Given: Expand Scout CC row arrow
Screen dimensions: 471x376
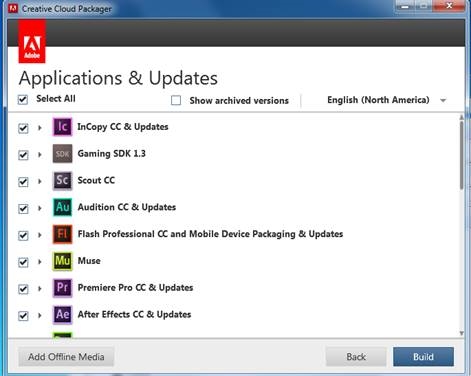Looking at the screenshot, I should [x=40, y=181].
